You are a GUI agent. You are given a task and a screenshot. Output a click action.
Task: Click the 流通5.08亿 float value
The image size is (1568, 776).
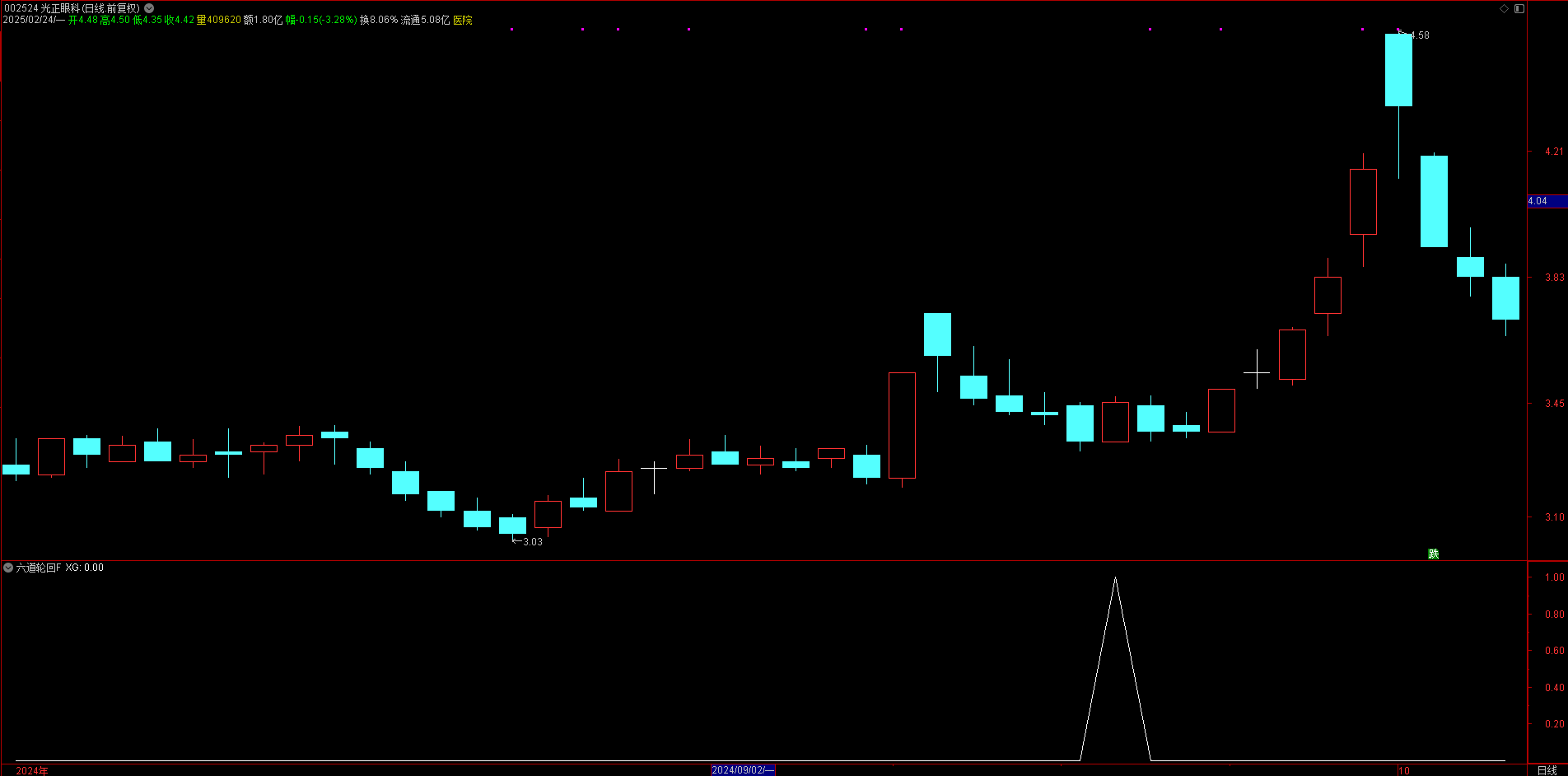coord(426,20)
